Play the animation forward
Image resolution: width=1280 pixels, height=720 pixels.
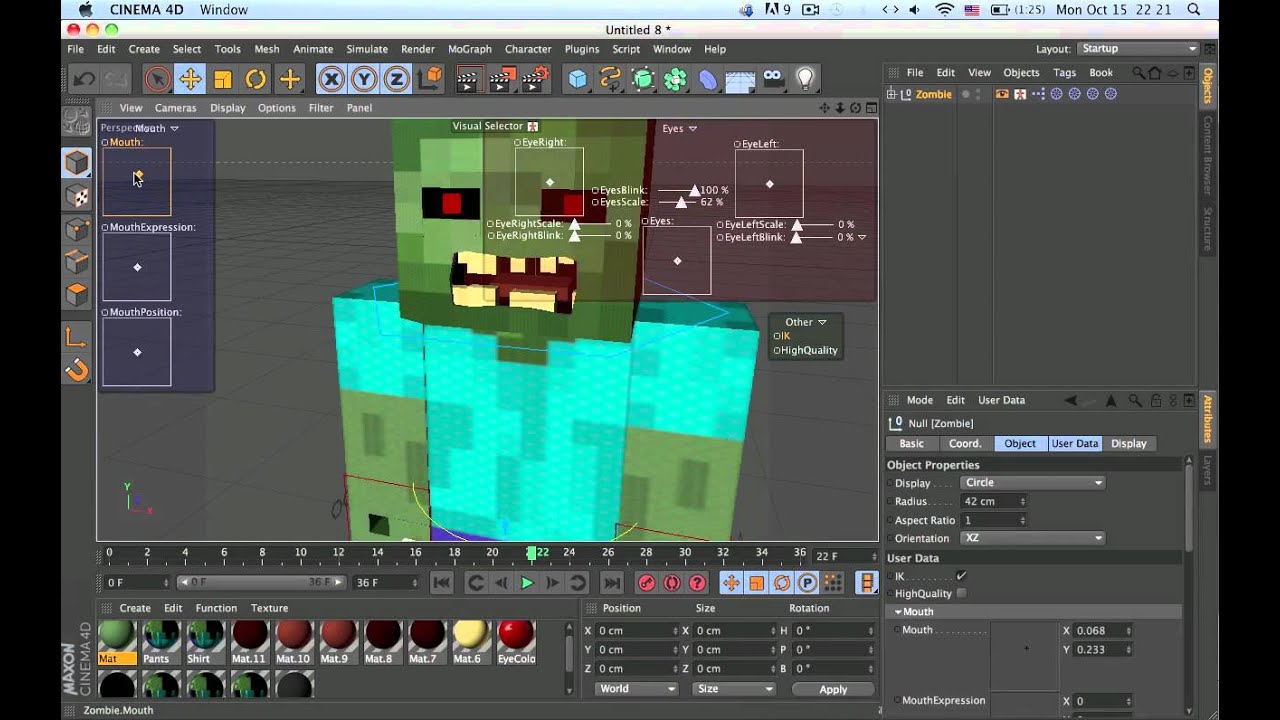click(x=527, y=583)
